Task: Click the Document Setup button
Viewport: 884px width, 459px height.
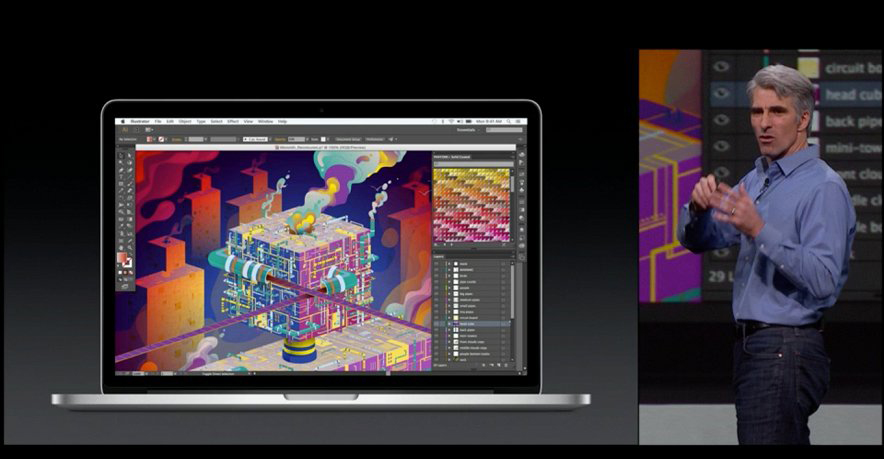Action: (x=348, y=139)
